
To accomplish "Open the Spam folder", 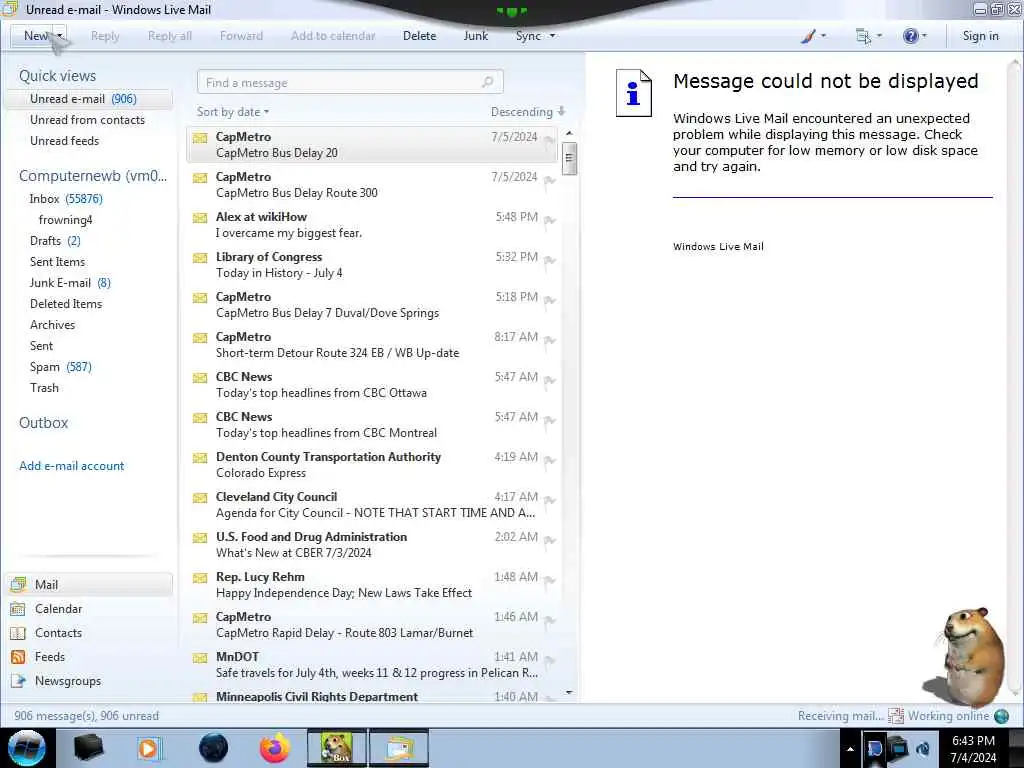I will 61,367.
